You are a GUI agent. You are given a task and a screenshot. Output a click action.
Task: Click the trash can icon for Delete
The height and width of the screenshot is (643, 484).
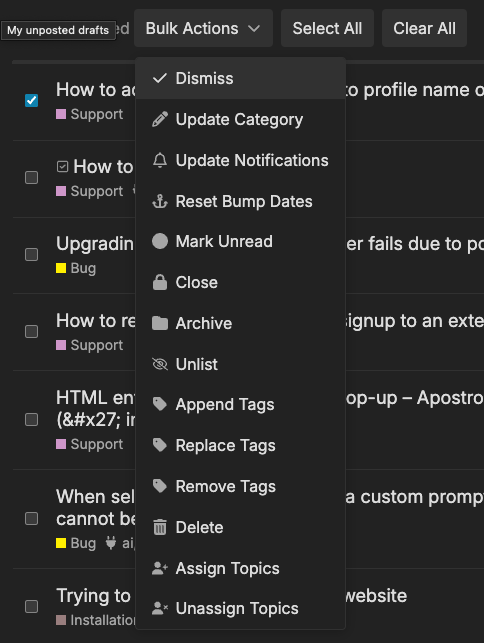pos(160,527)
